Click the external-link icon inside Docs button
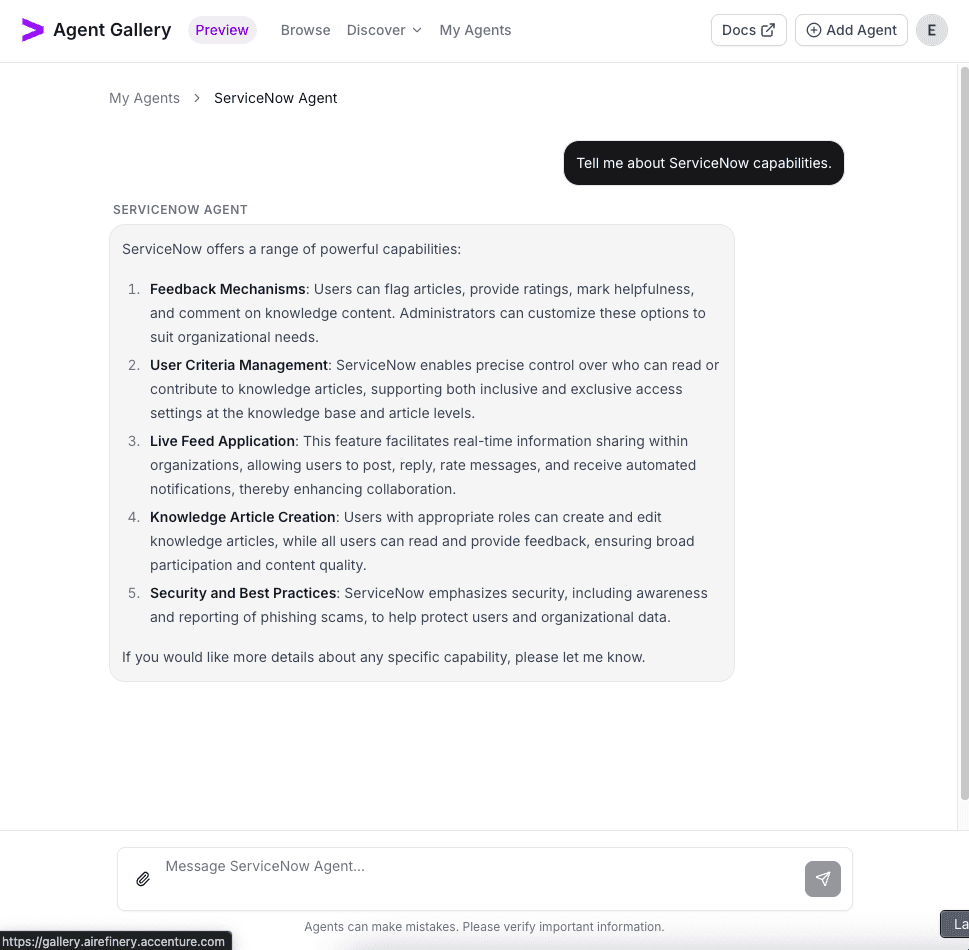Screen dimensions: 969x950 click(x=770, y=30)
